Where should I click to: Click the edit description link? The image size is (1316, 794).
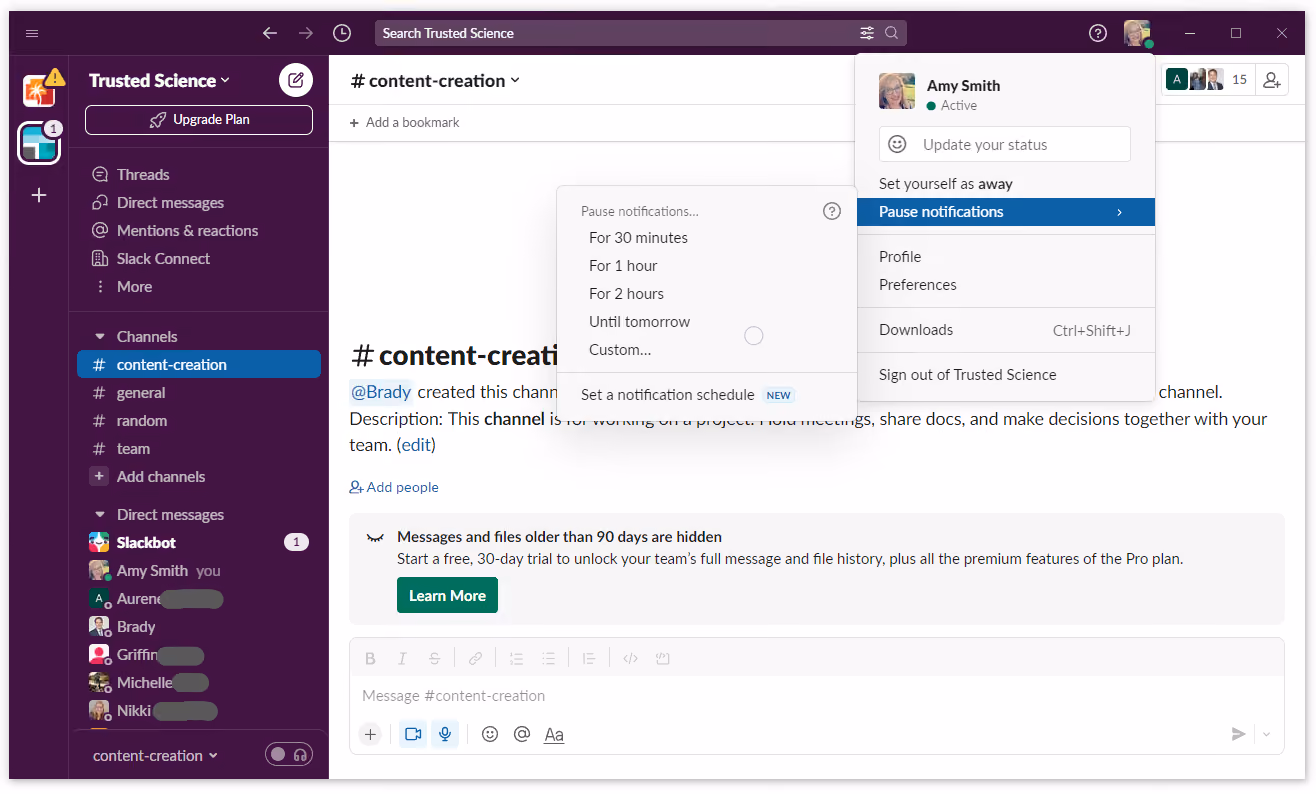416,445
